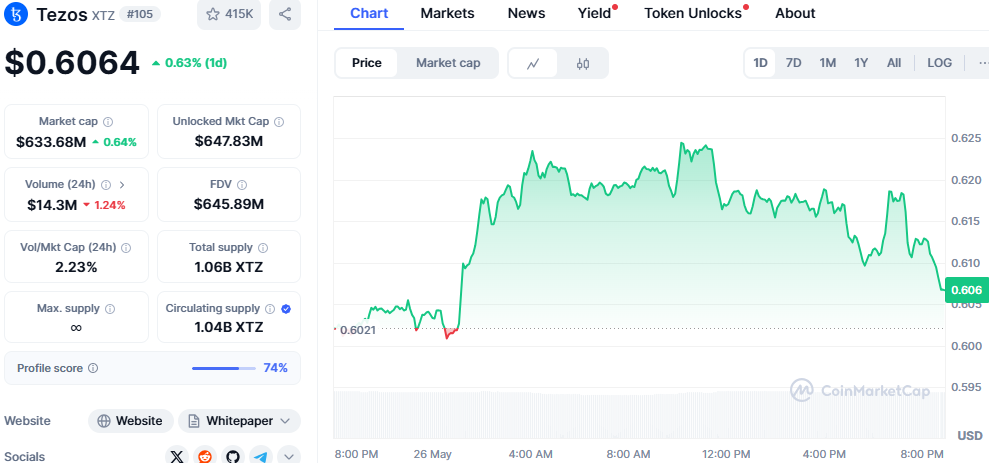
Task: Open the Website link button
Action: click(131, 421)
